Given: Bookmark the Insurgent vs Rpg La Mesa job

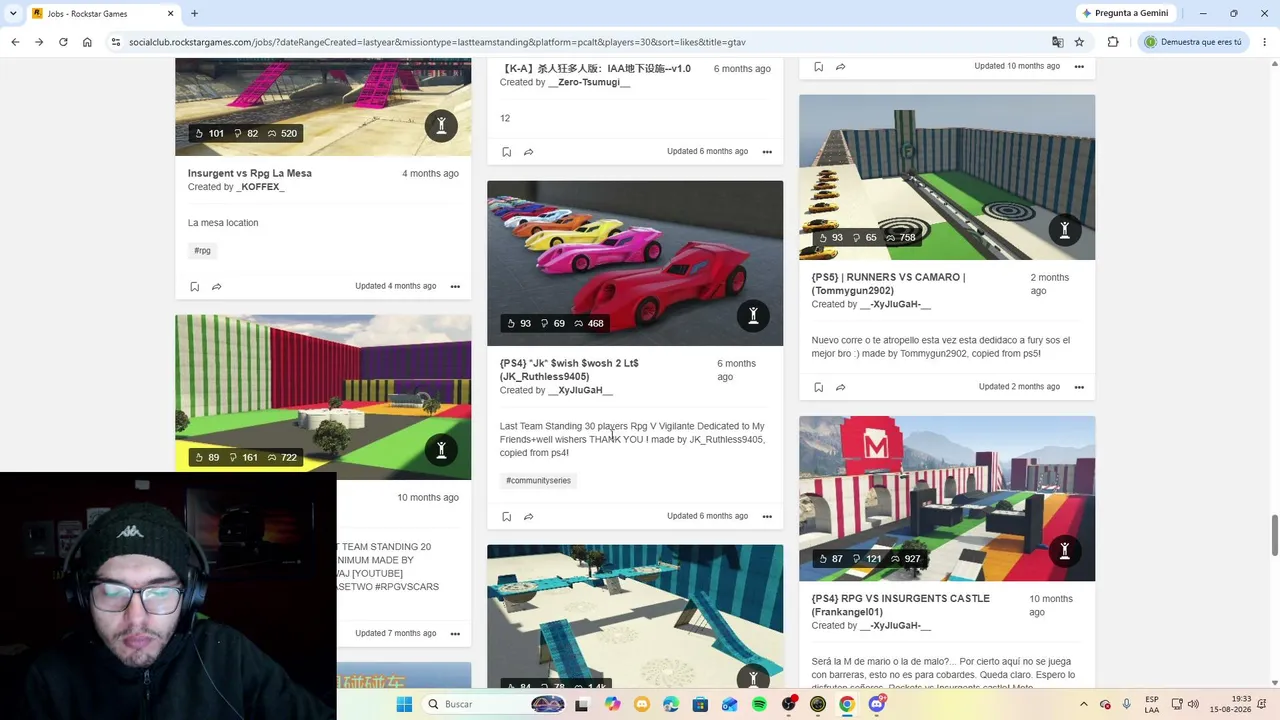Looking at the screenshot, I should [x=194, y=286].
